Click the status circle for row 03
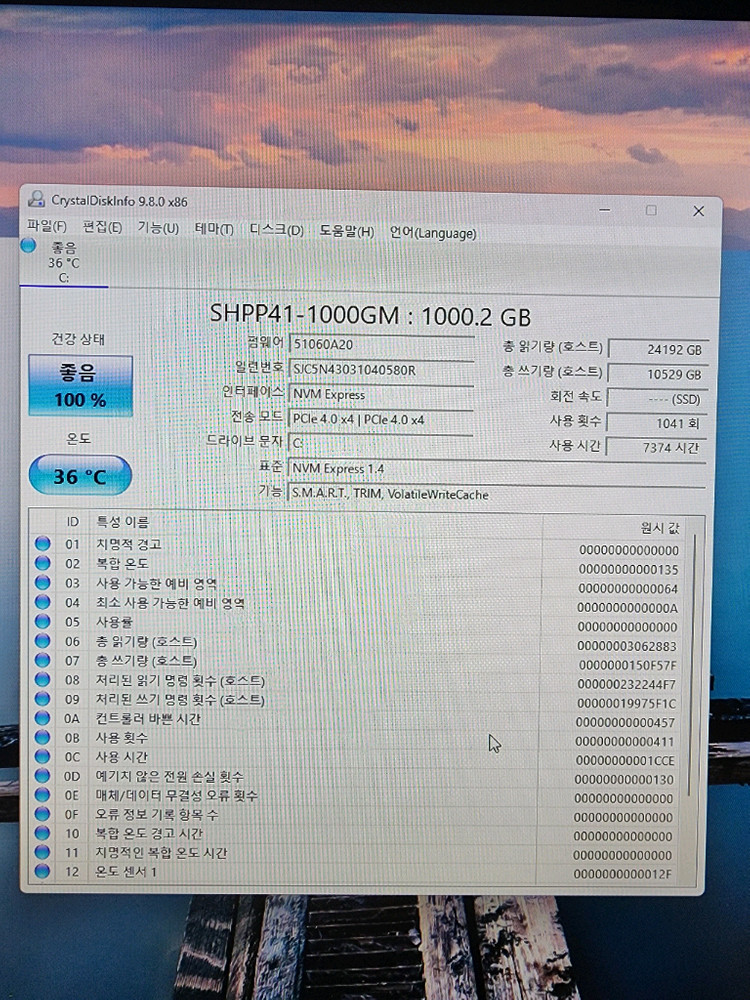 click(43, 582)
